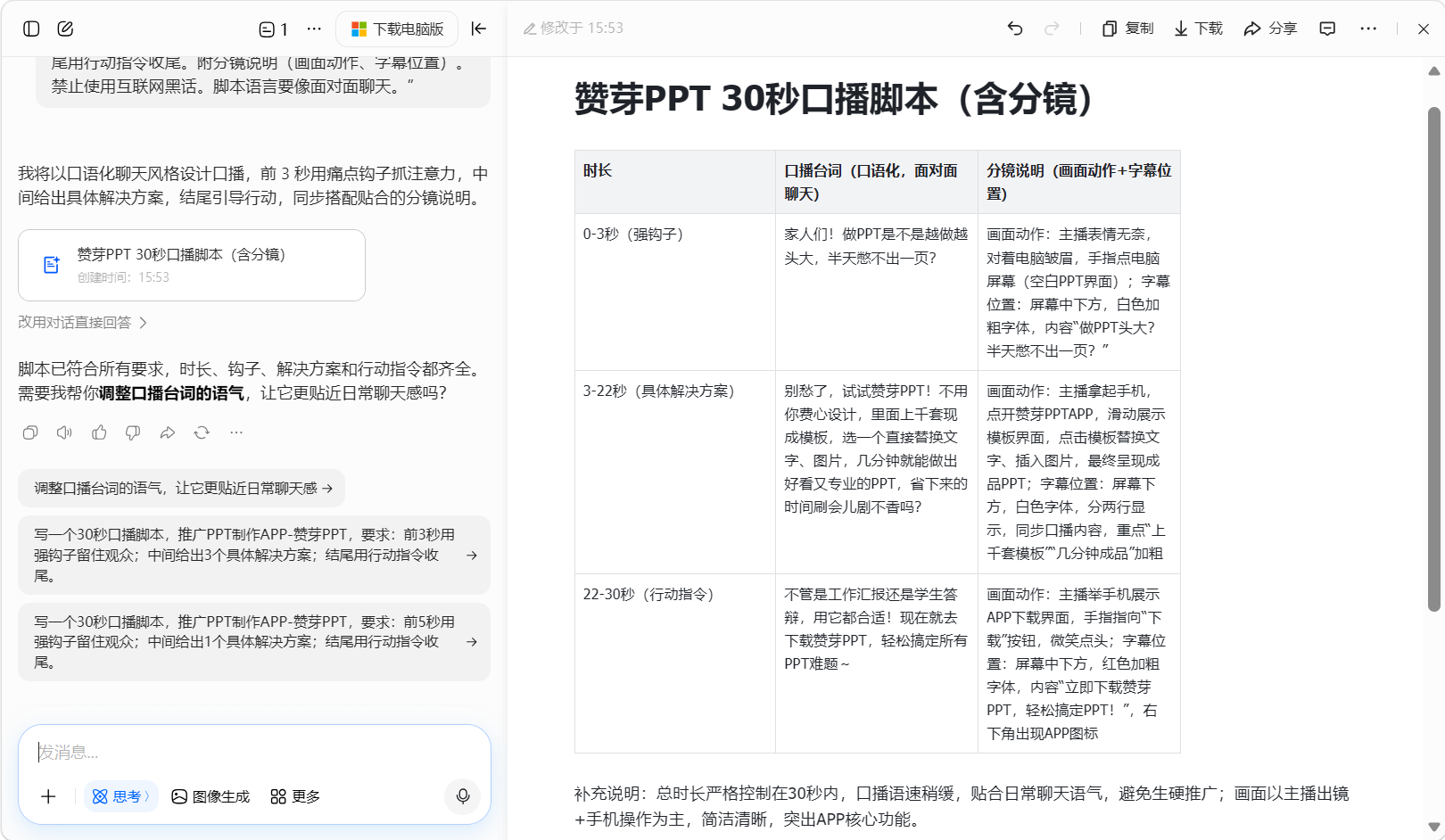Select suggestion 调整口播台词的语气
The width and height of the screenshot is (1445, 840).
182,488
